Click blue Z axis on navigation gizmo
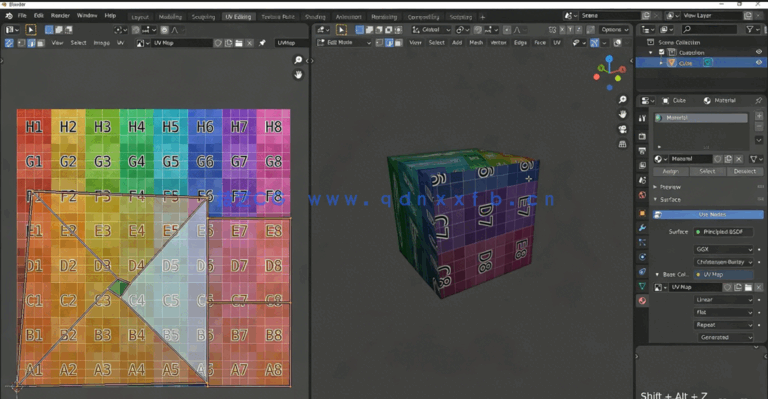This screenshot has width=768, height=399. point(609,59)
